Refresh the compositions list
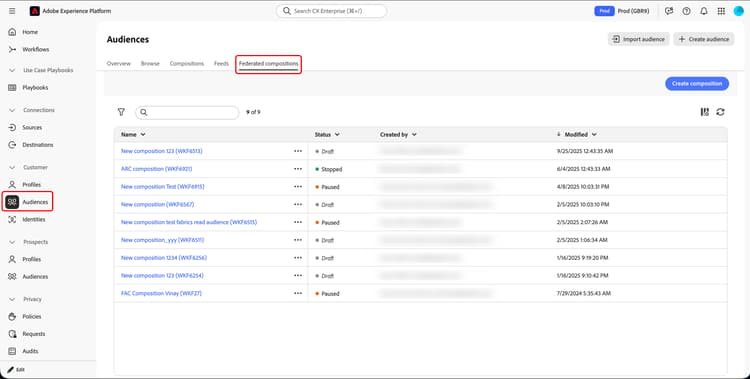 click(720, 112)
